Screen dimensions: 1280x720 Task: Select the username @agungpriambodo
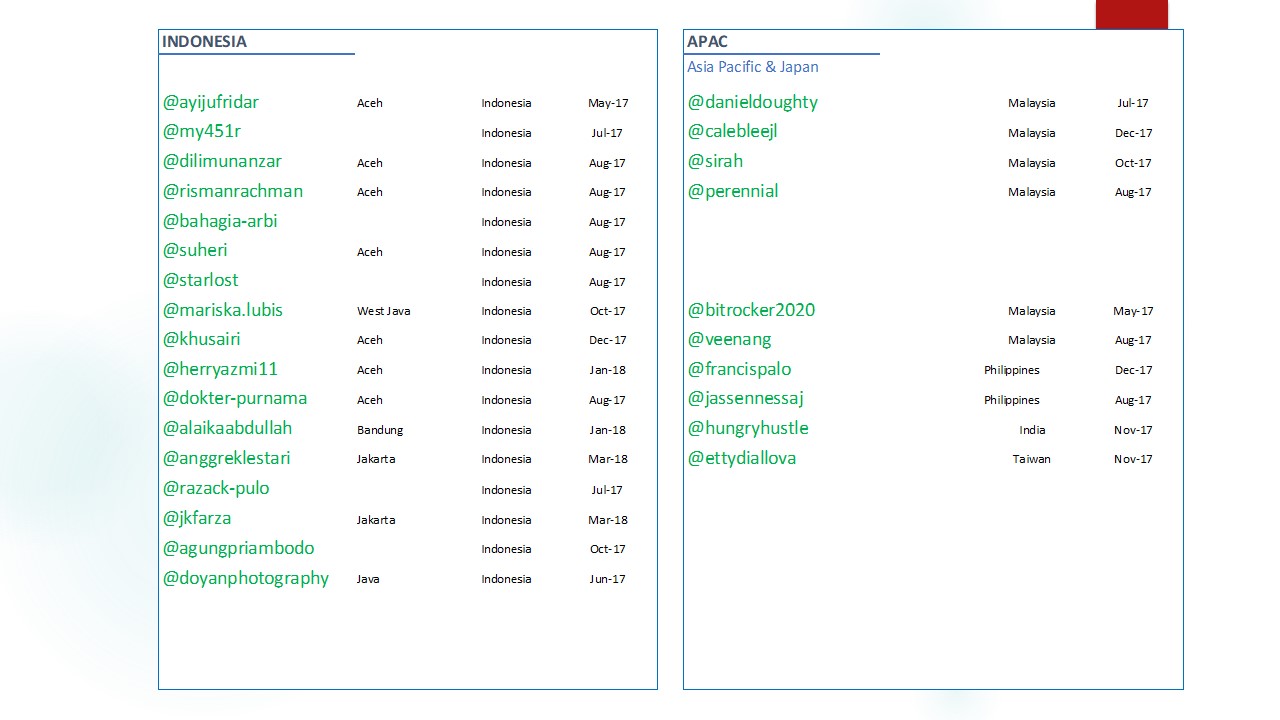click(239, 548)
